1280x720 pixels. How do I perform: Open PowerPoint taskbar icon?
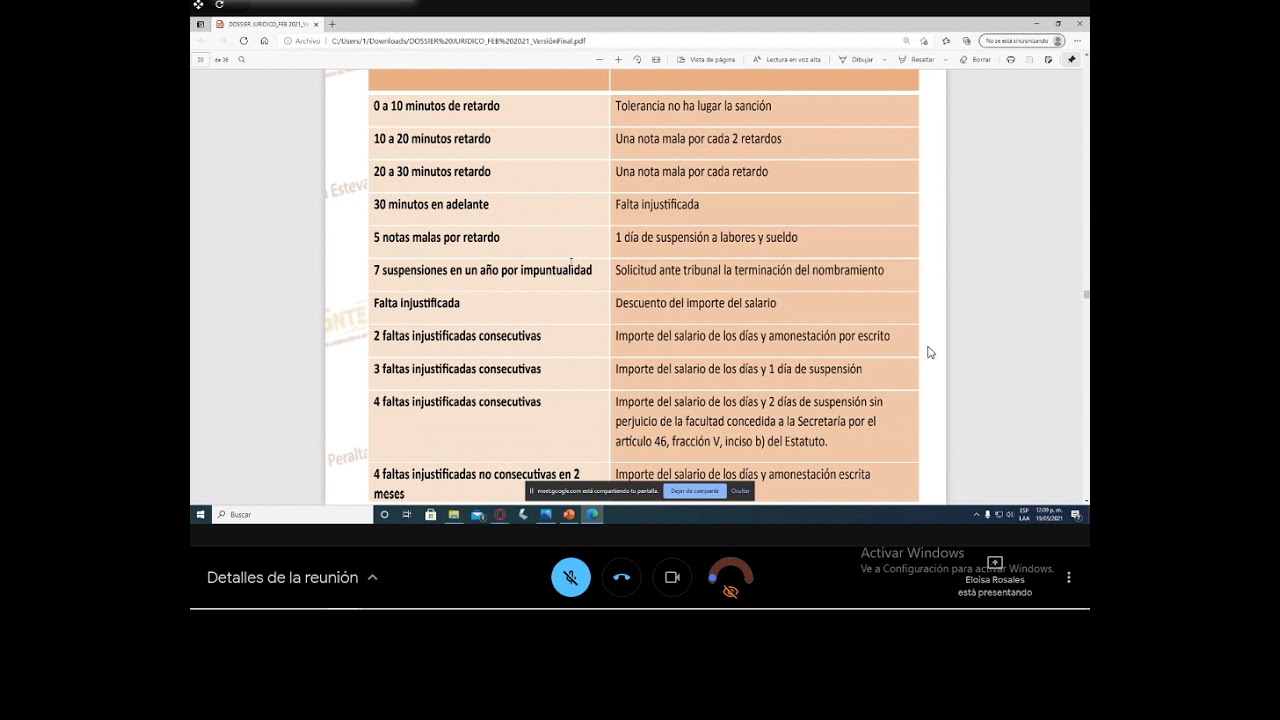[x=569, y=514]
